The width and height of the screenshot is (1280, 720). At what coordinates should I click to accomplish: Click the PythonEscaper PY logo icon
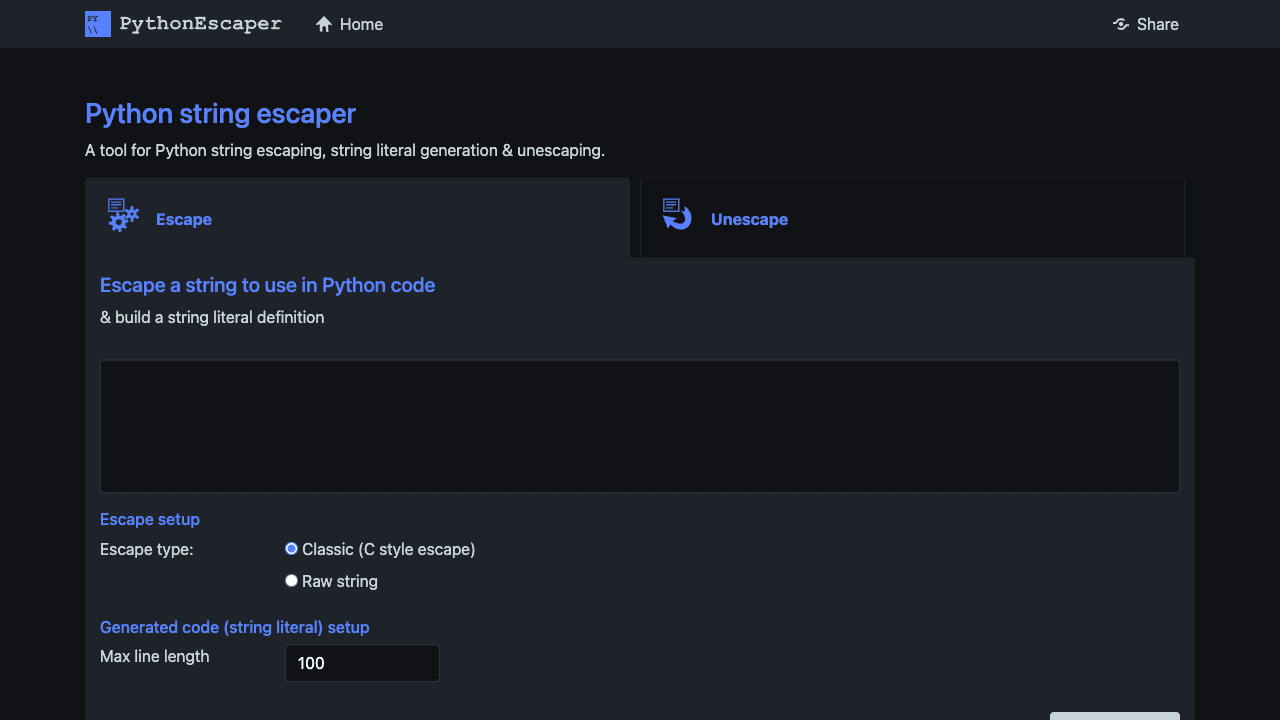click(x=97, y=23)
